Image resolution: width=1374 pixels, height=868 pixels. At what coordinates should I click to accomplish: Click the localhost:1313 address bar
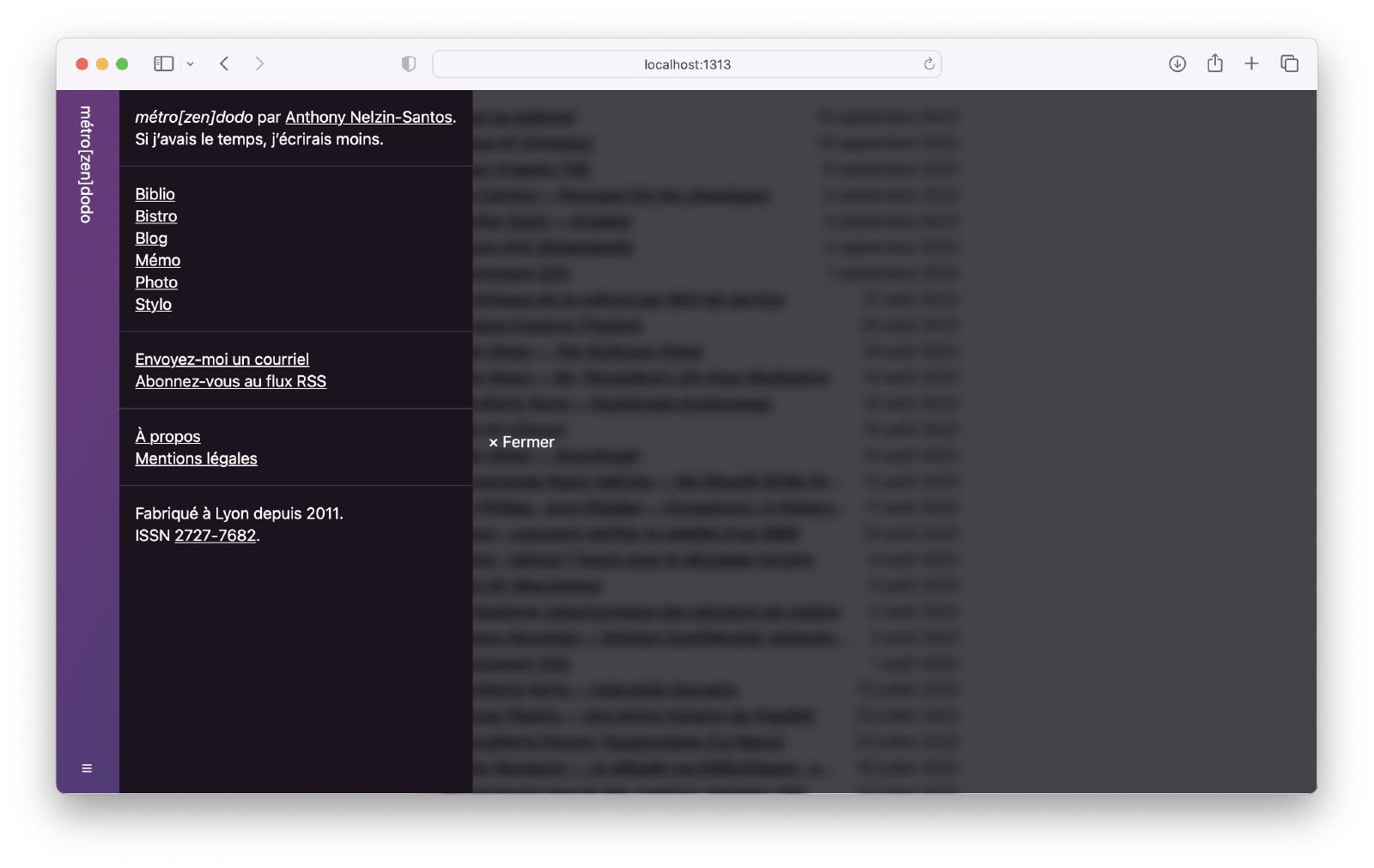click(x=686, y=64)
